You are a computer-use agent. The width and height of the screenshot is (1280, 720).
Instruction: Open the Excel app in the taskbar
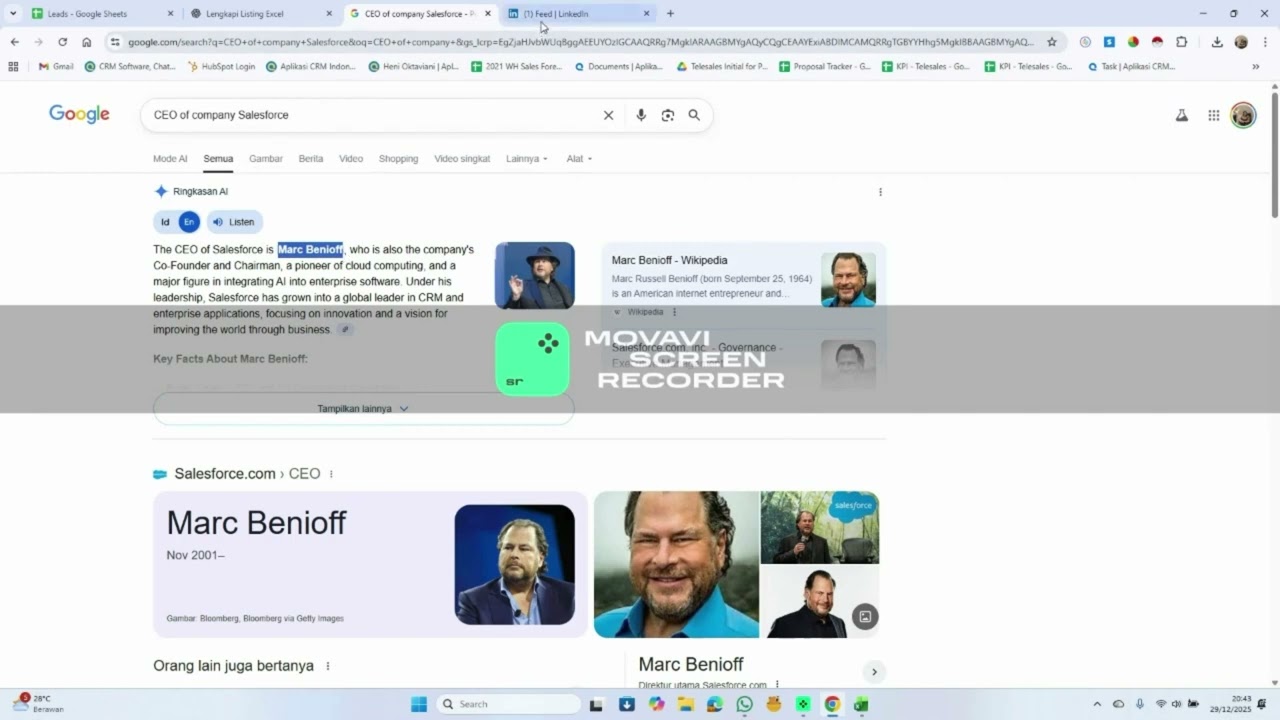point(860,704)
